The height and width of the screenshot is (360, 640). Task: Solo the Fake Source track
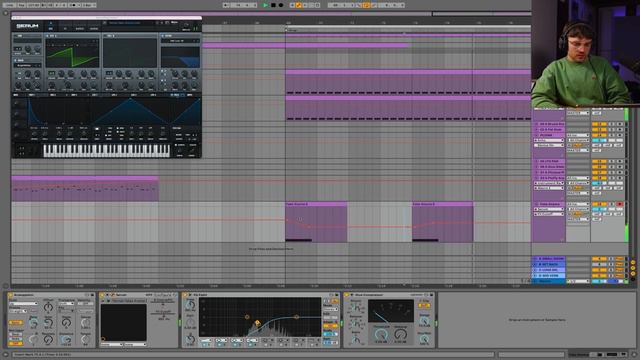pyautogui.click(x=611, y=204)
